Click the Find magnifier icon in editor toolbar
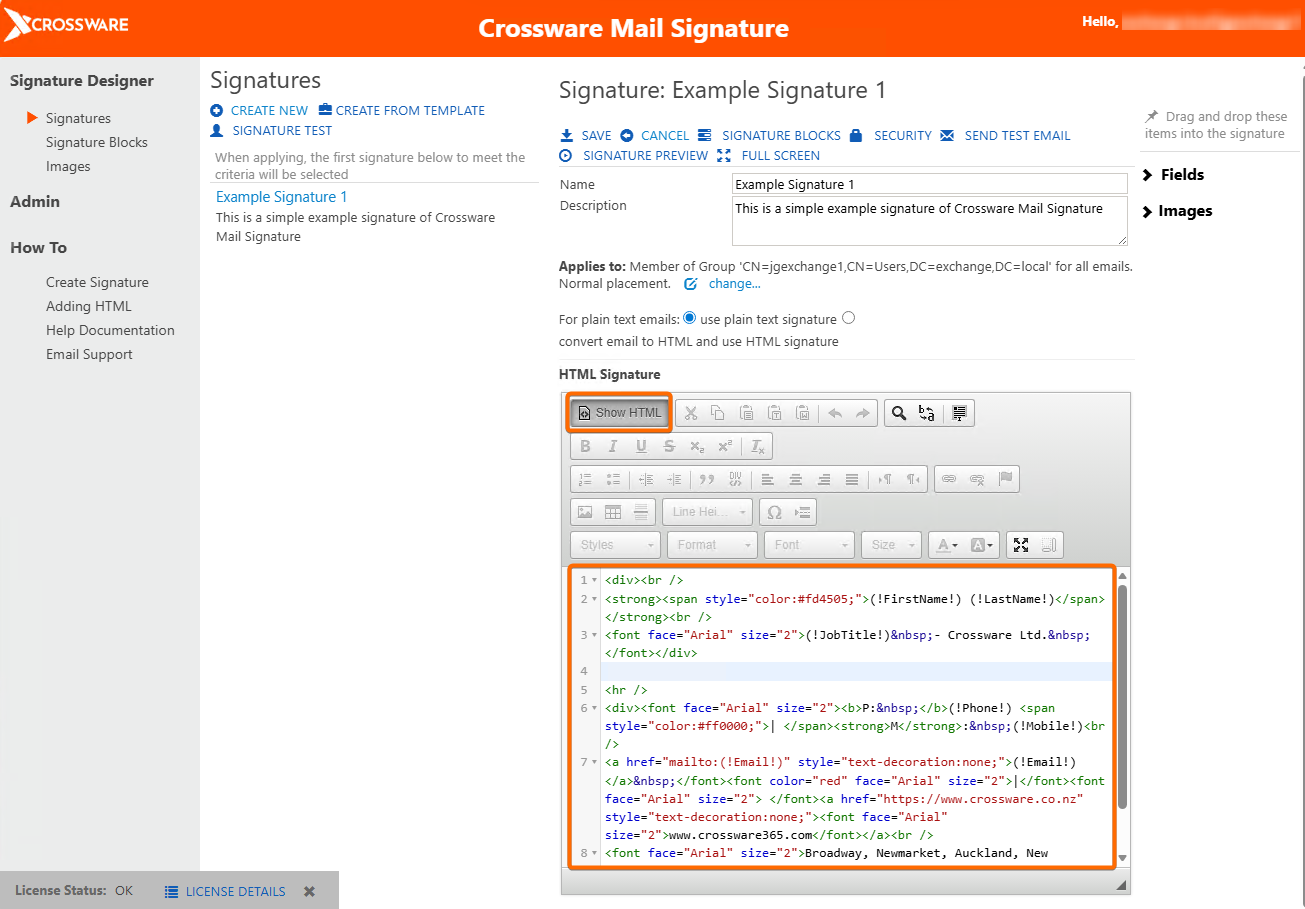The image size is (1305, 909). coord(899,413)
